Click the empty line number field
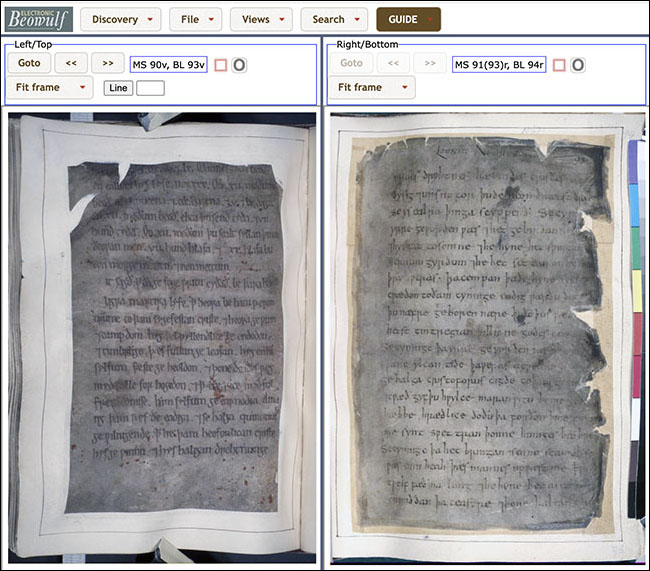 click(x=150, y=88)
